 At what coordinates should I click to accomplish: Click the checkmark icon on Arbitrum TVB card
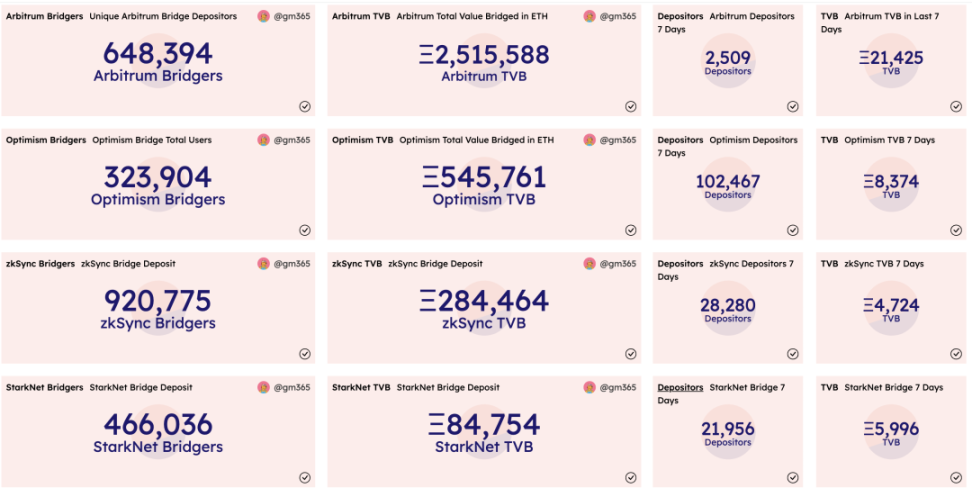coord(630,107)
